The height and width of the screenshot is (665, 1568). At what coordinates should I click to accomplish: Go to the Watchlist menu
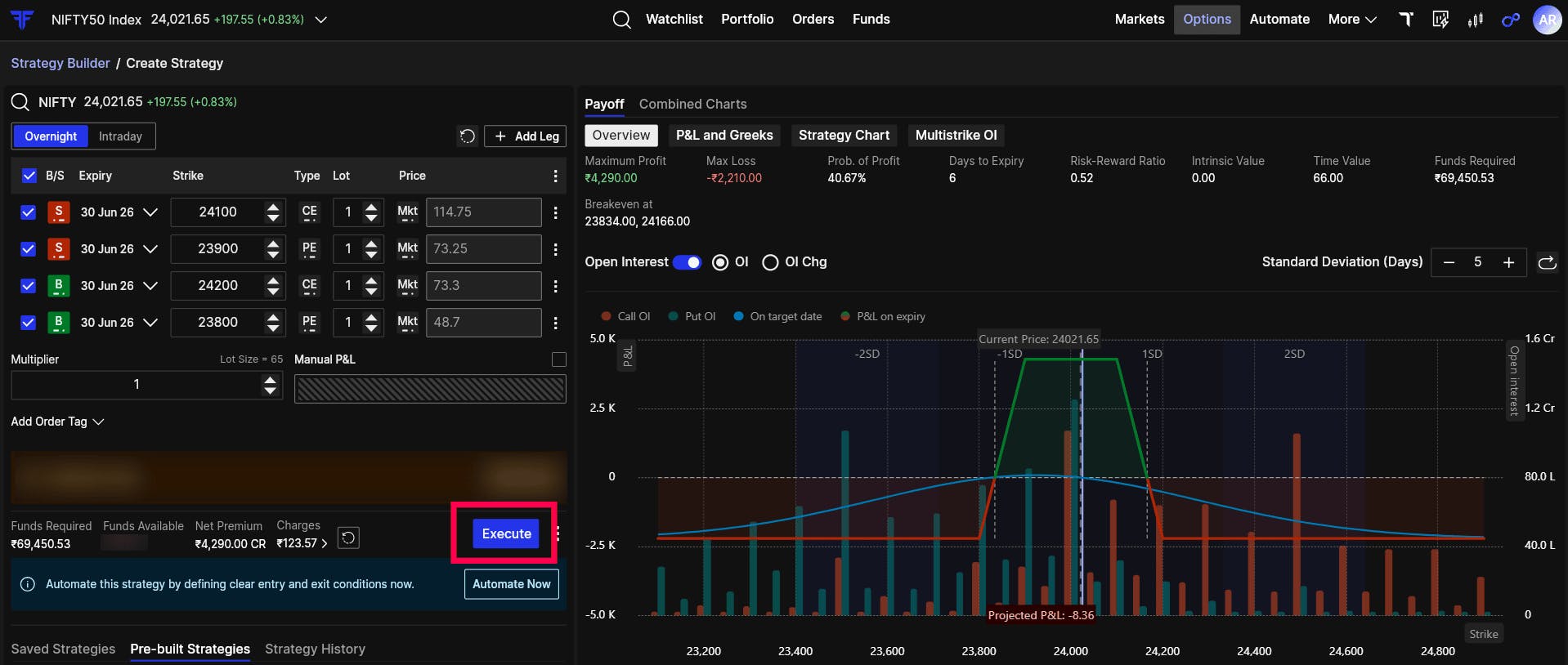(674, 20)
